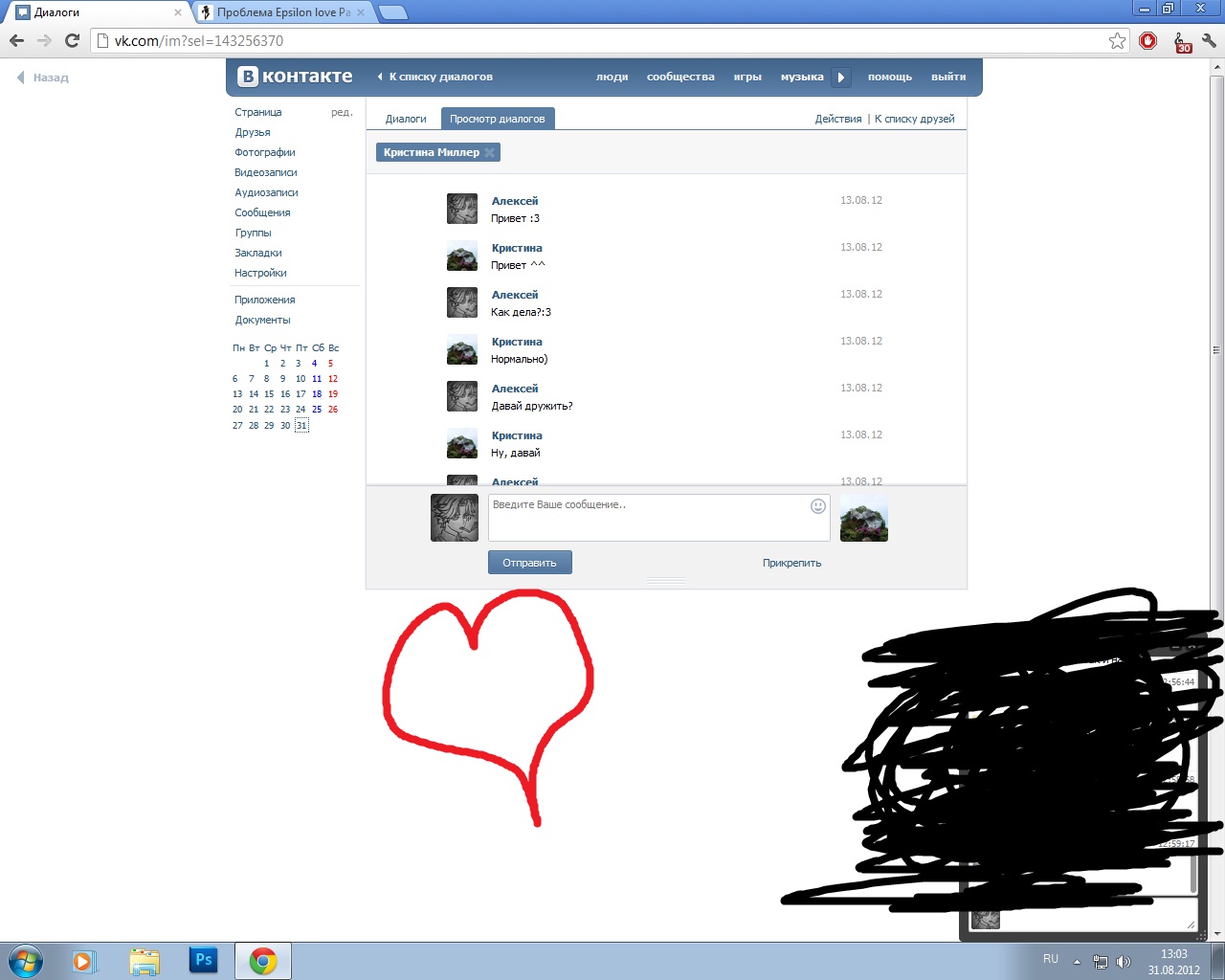
Task: Expand the Действия actions menu
Action: (837, 119)
